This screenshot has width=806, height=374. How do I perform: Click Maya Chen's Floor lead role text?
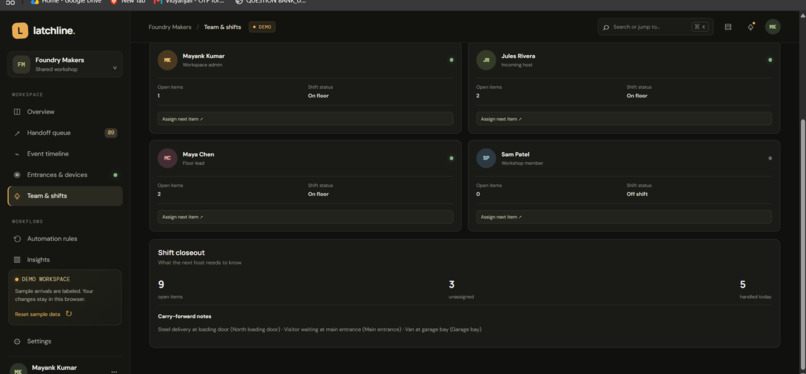coord(193,163)
